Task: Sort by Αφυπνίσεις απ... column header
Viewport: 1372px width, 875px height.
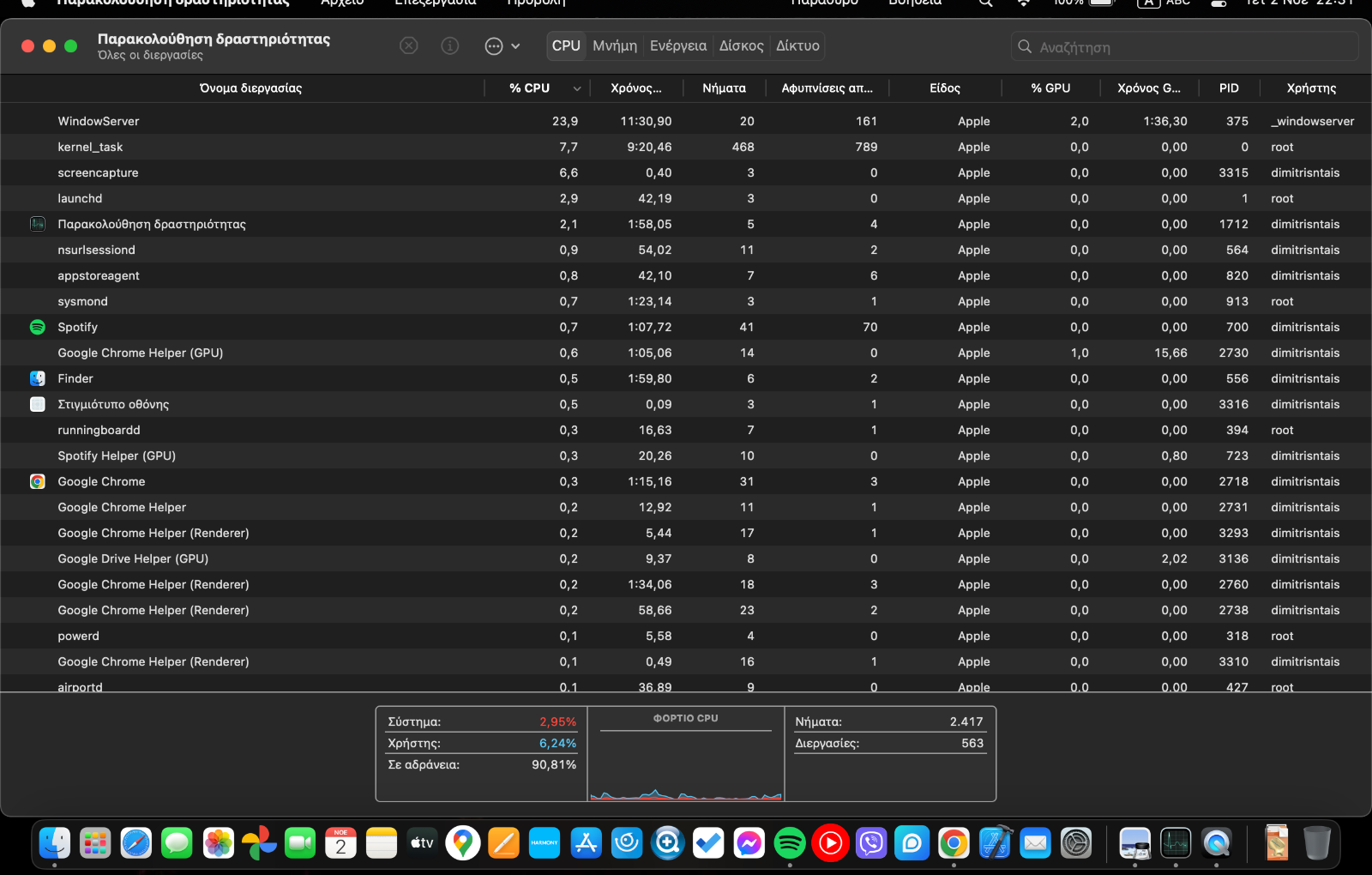Action: click(x=827, y=87)
